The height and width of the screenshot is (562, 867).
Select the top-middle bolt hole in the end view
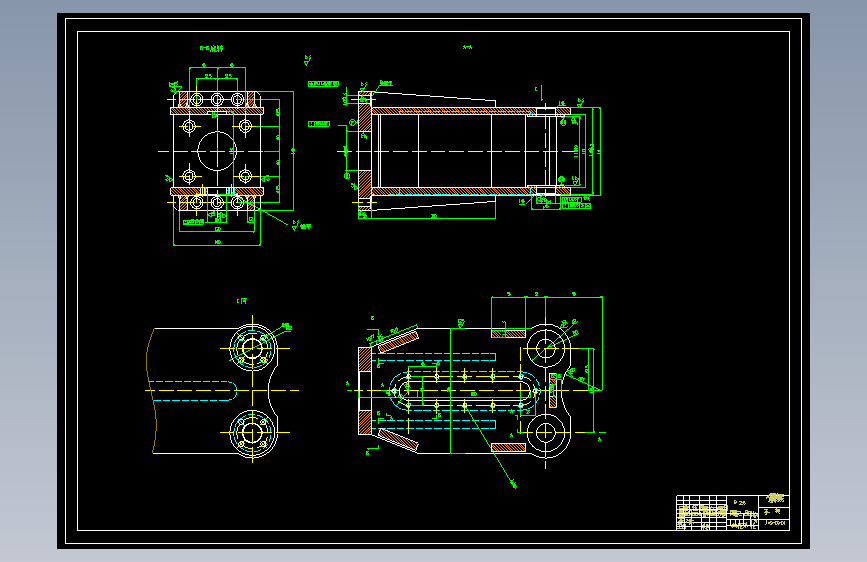[x=217, y=100]
